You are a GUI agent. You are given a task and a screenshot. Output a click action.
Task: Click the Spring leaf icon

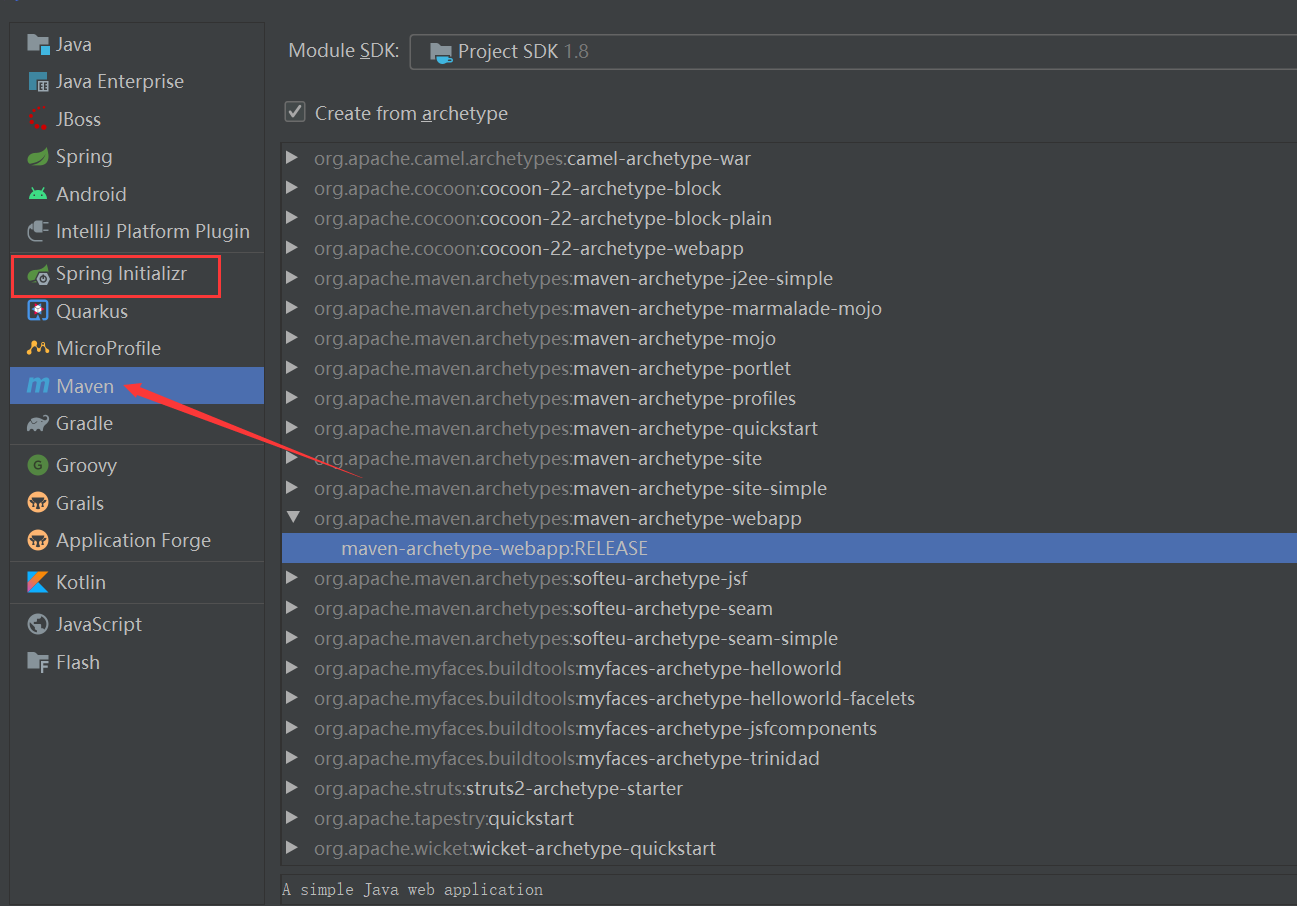click(38, 157)
